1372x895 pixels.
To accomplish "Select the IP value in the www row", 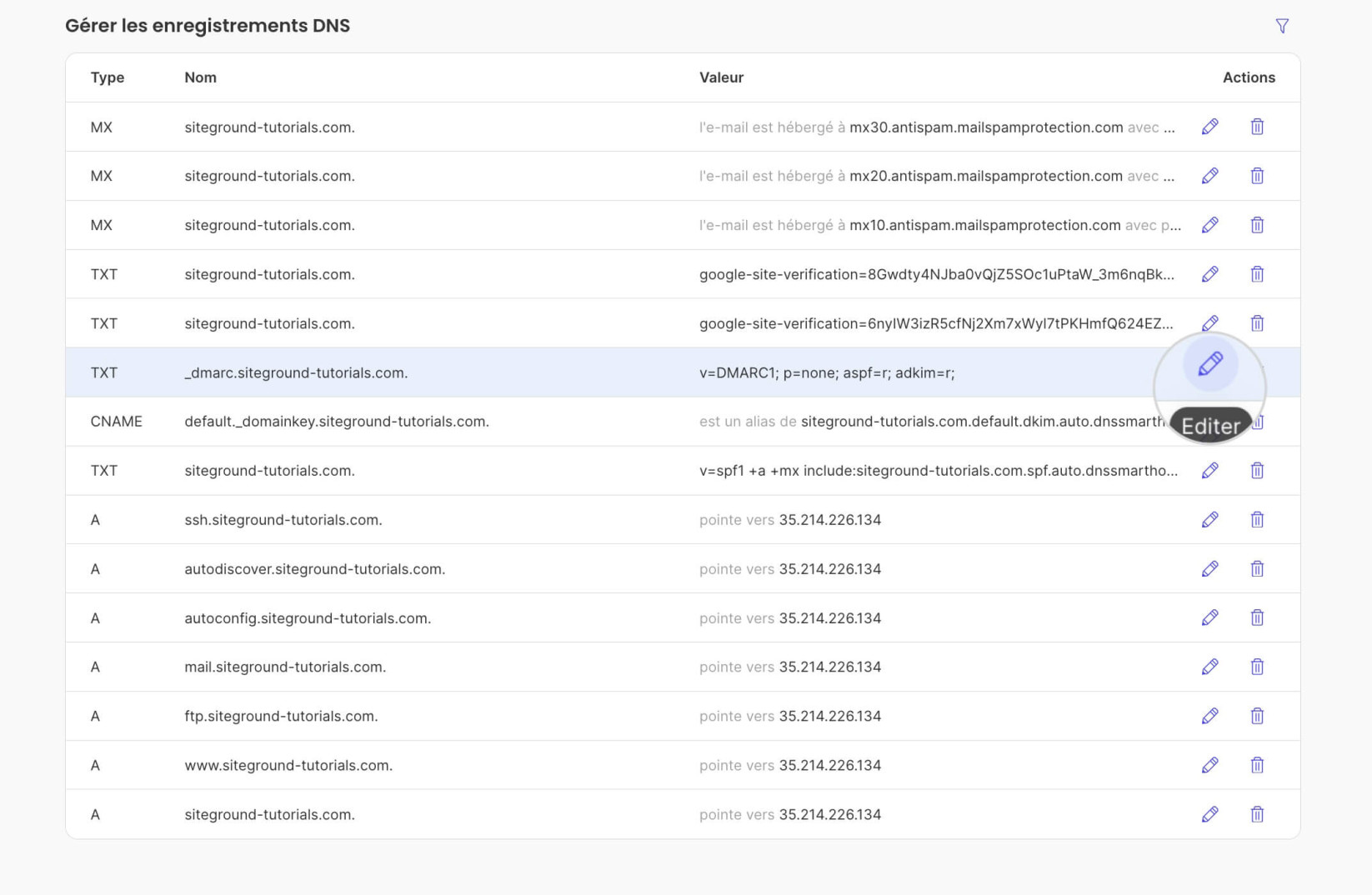I will 830,765.
